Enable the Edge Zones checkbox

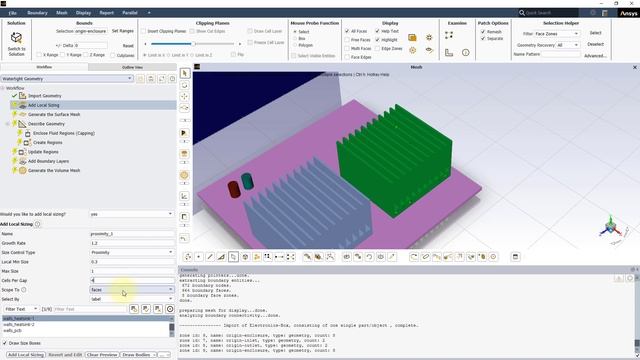coord(378,49)
